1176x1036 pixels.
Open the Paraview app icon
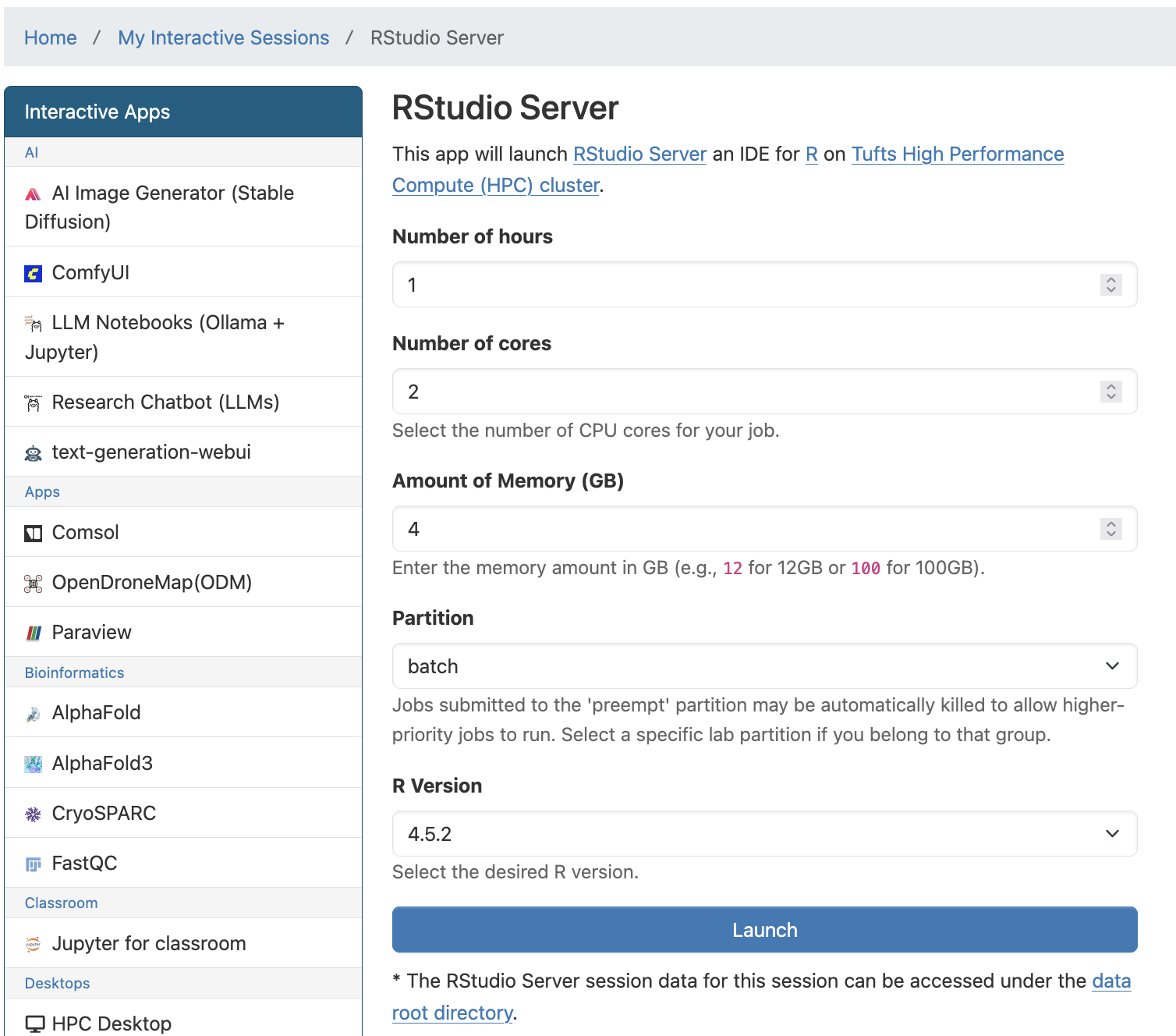[33, 632]
